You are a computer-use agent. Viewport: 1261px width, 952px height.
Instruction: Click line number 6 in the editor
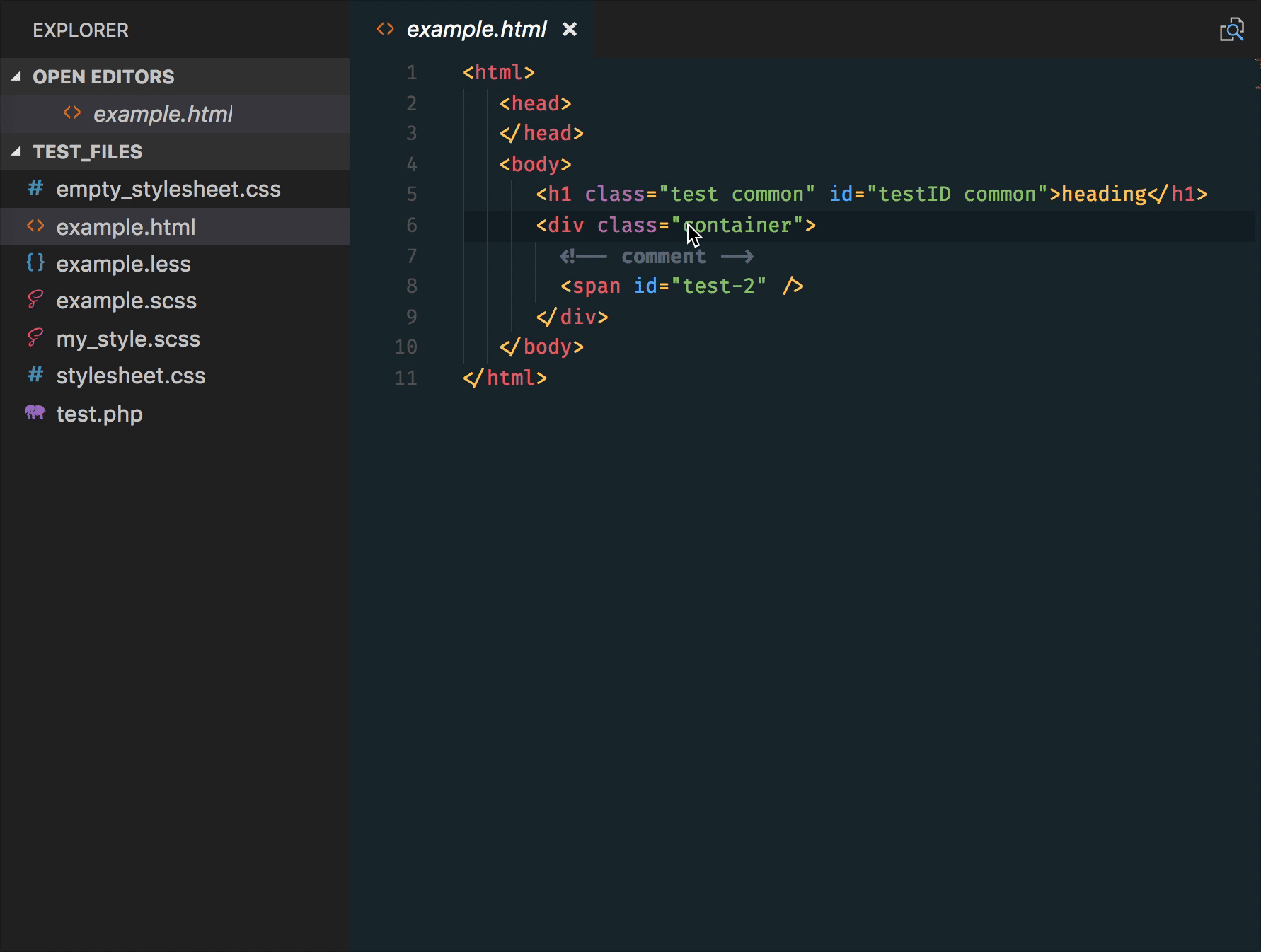(411, 225)
